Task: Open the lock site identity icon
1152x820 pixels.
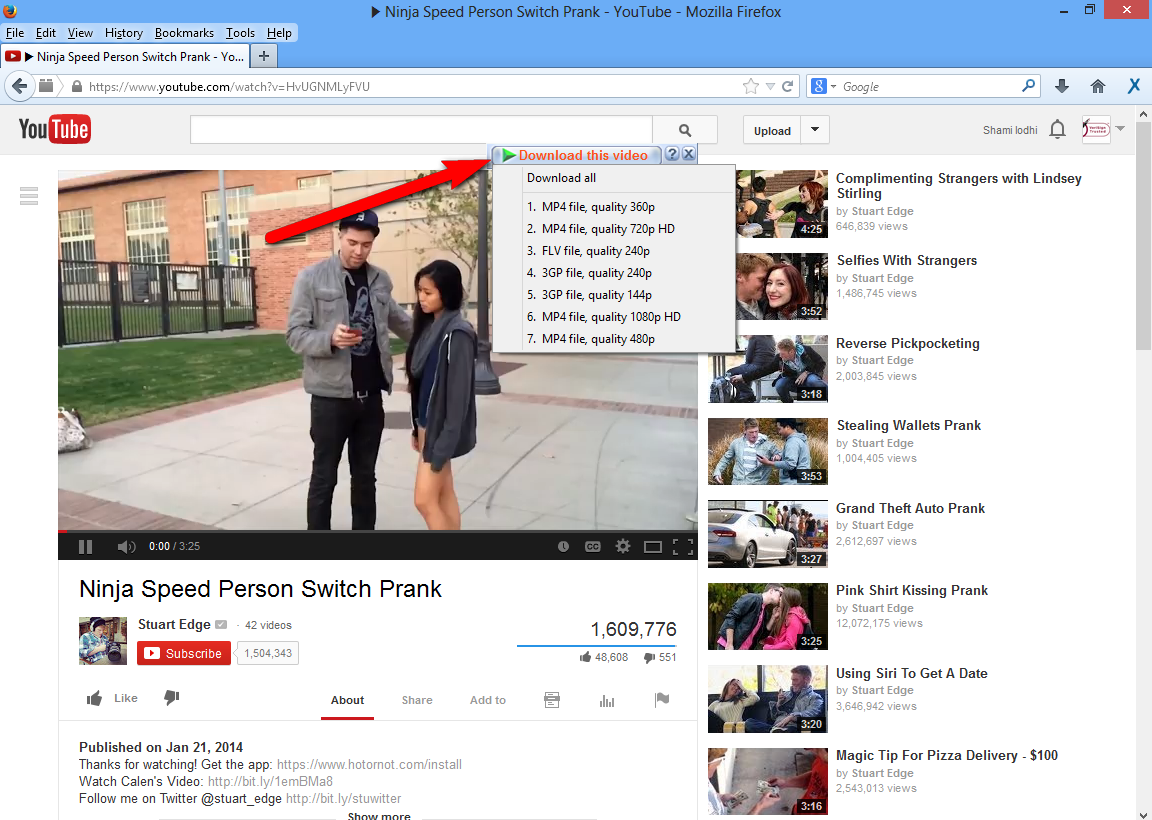Action: pyautogui.click(x=76, y=87)
